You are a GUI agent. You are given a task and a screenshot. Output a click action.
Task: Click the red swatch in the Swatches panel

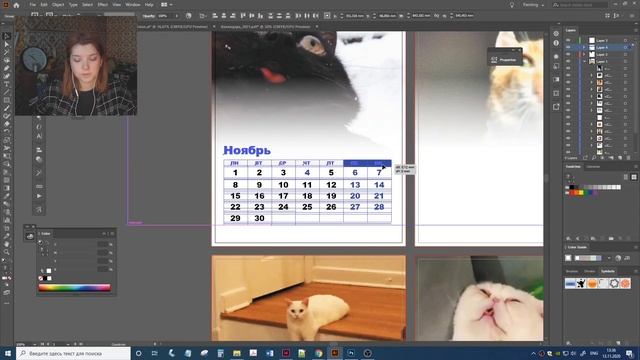tap(572, 193)
